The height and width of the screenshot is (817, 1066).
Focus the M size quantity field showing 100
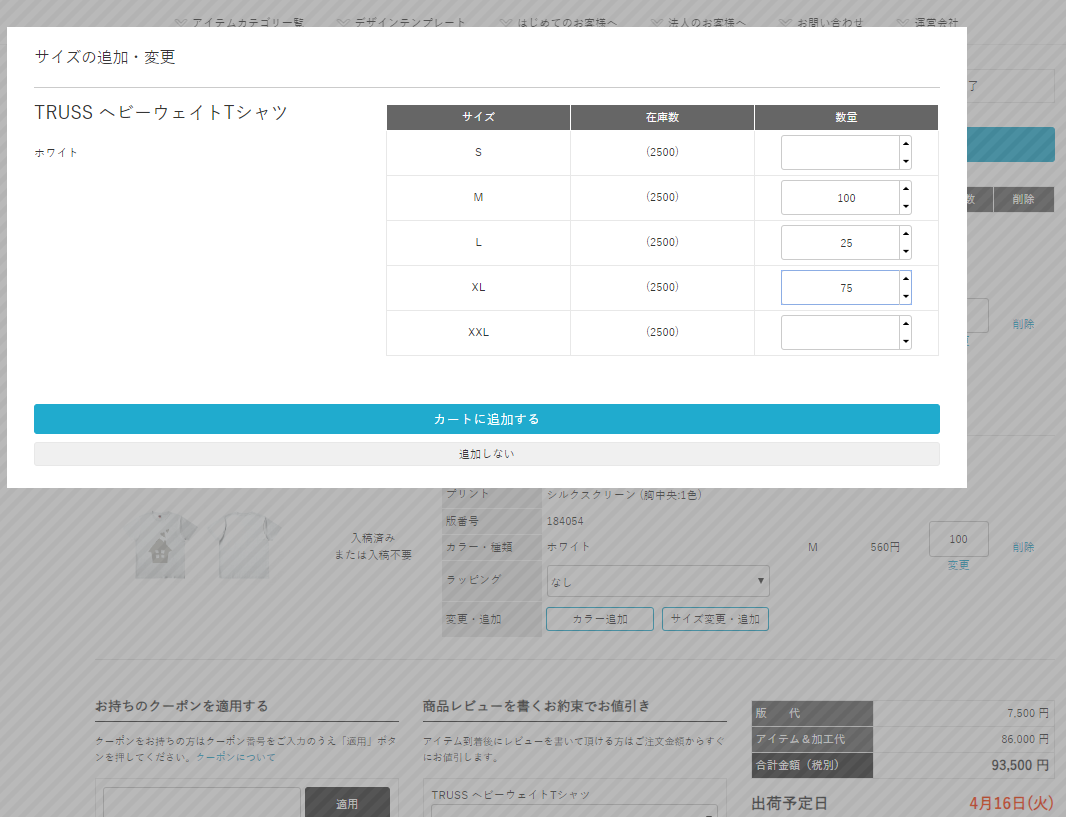(x=840, y=198)
